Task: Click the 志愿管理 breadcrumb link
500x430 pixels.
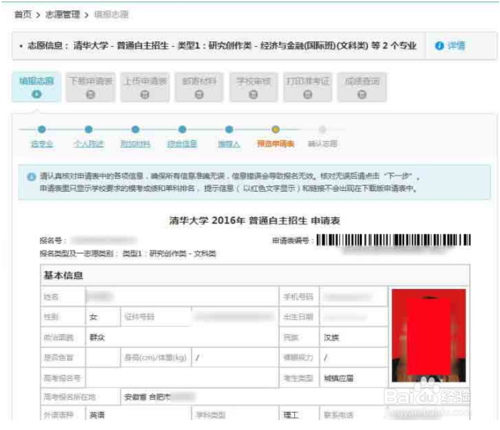Action: (63, 15)
